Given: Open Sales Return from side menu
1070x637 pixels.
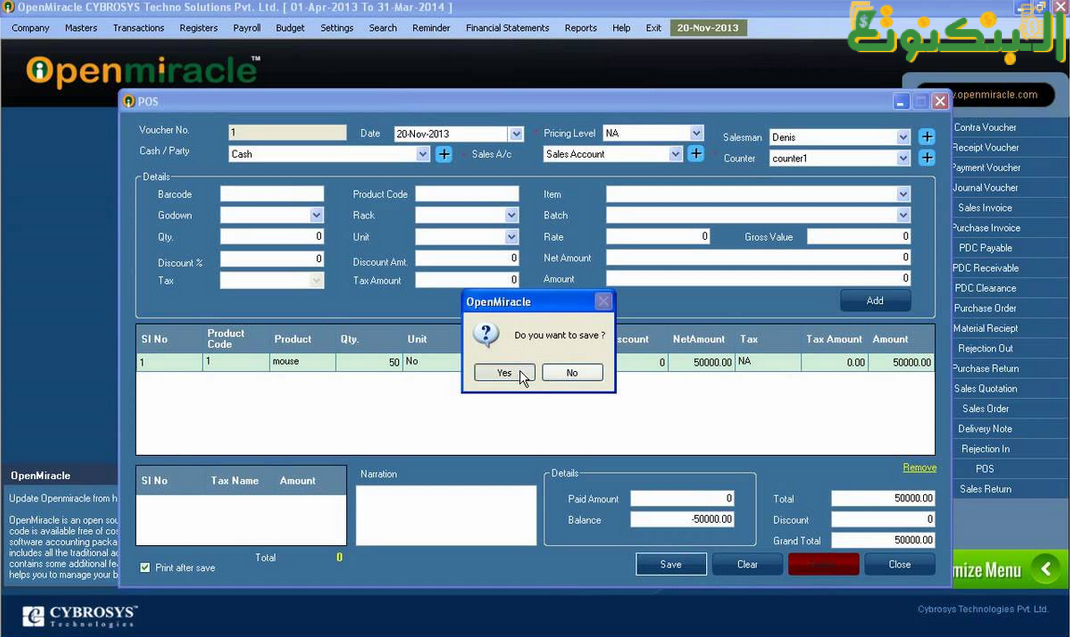Looking at the screenshot, I should tap(985, 489).
